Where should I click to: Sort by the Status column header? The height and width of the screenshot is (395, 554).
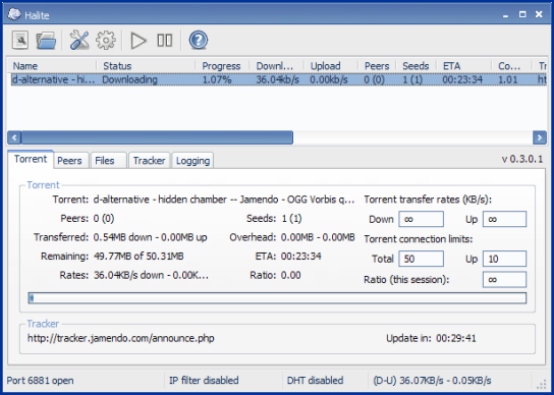117,66
